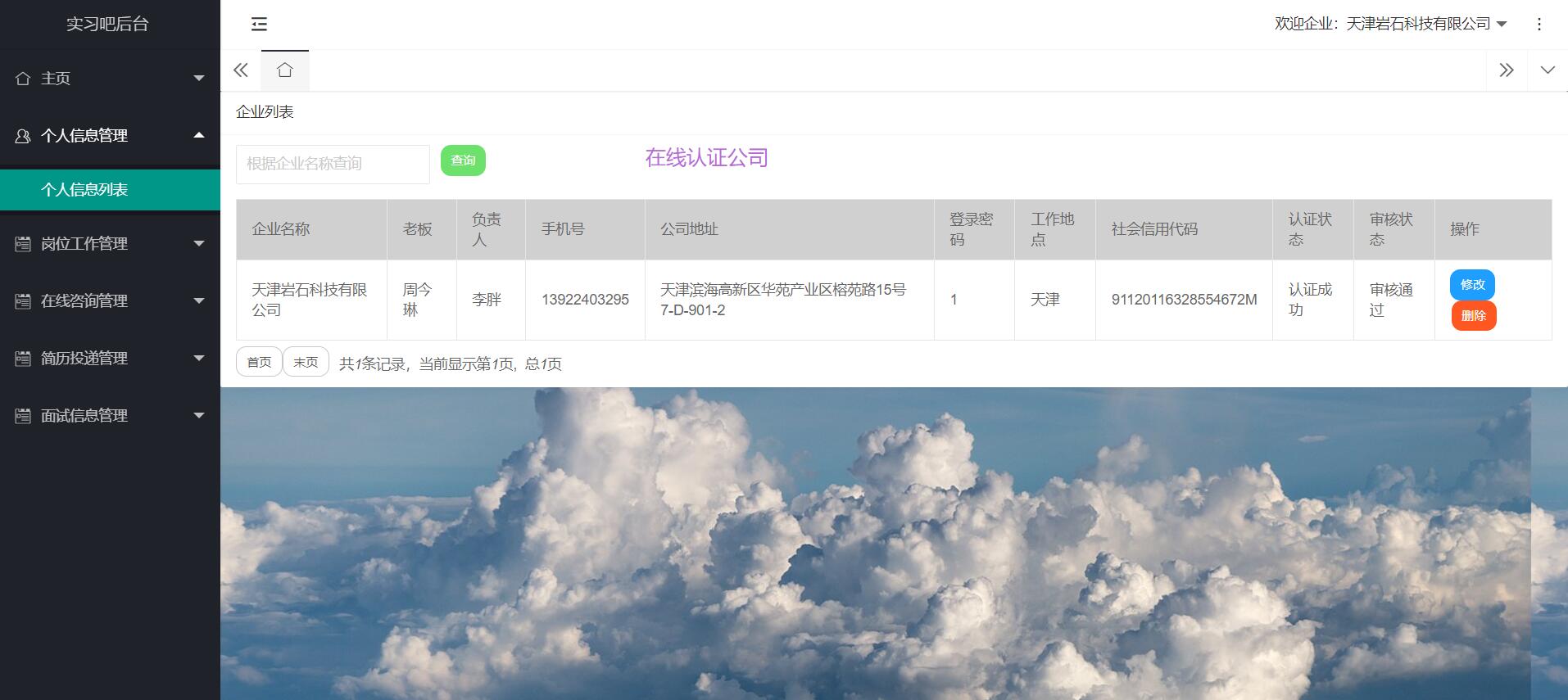1568x700 pixels.
Task: Click the blue 修改 button
Action: 1472,285
